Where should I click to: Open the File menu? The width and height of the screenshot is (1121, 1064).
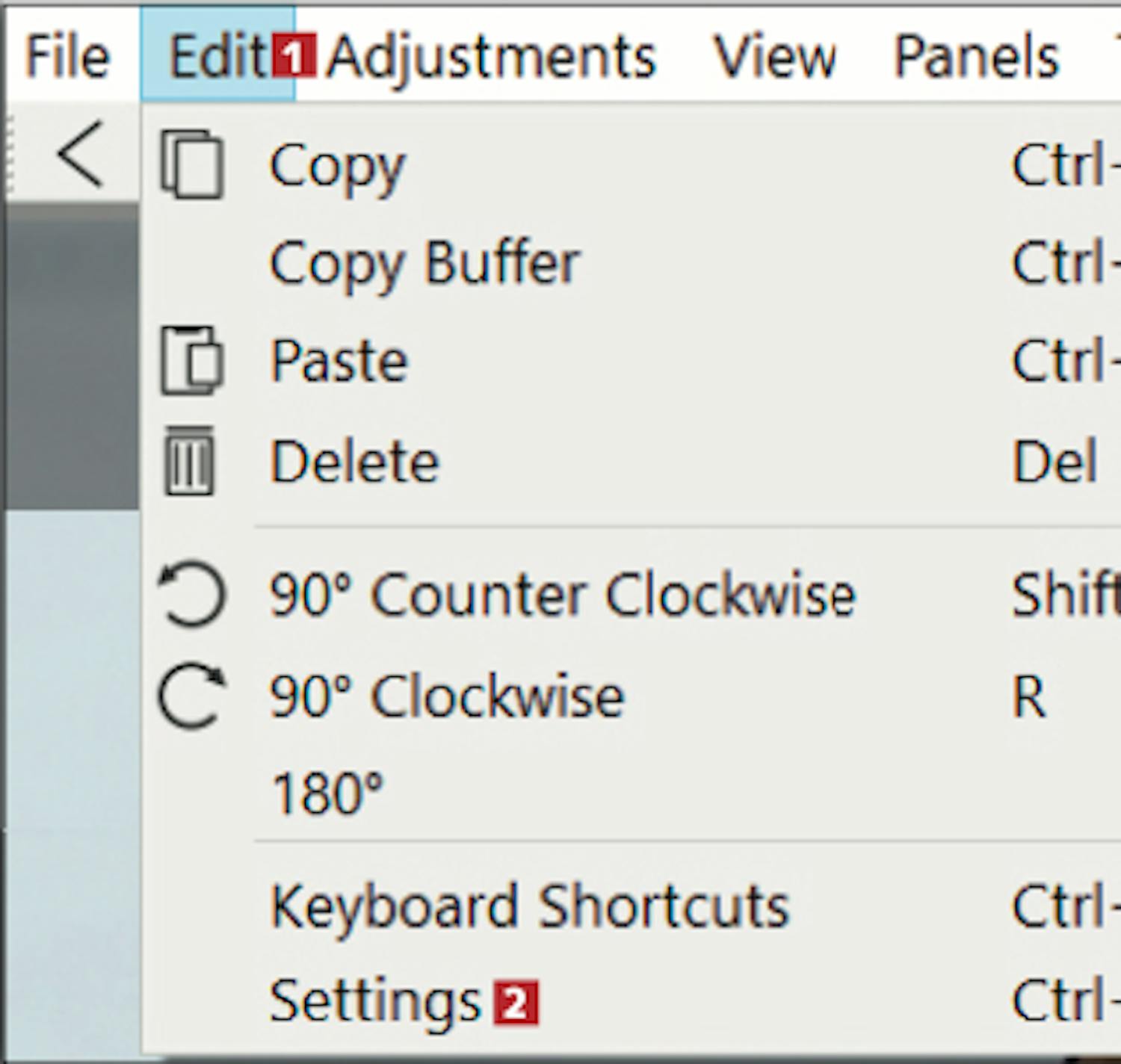pos(67,57)
